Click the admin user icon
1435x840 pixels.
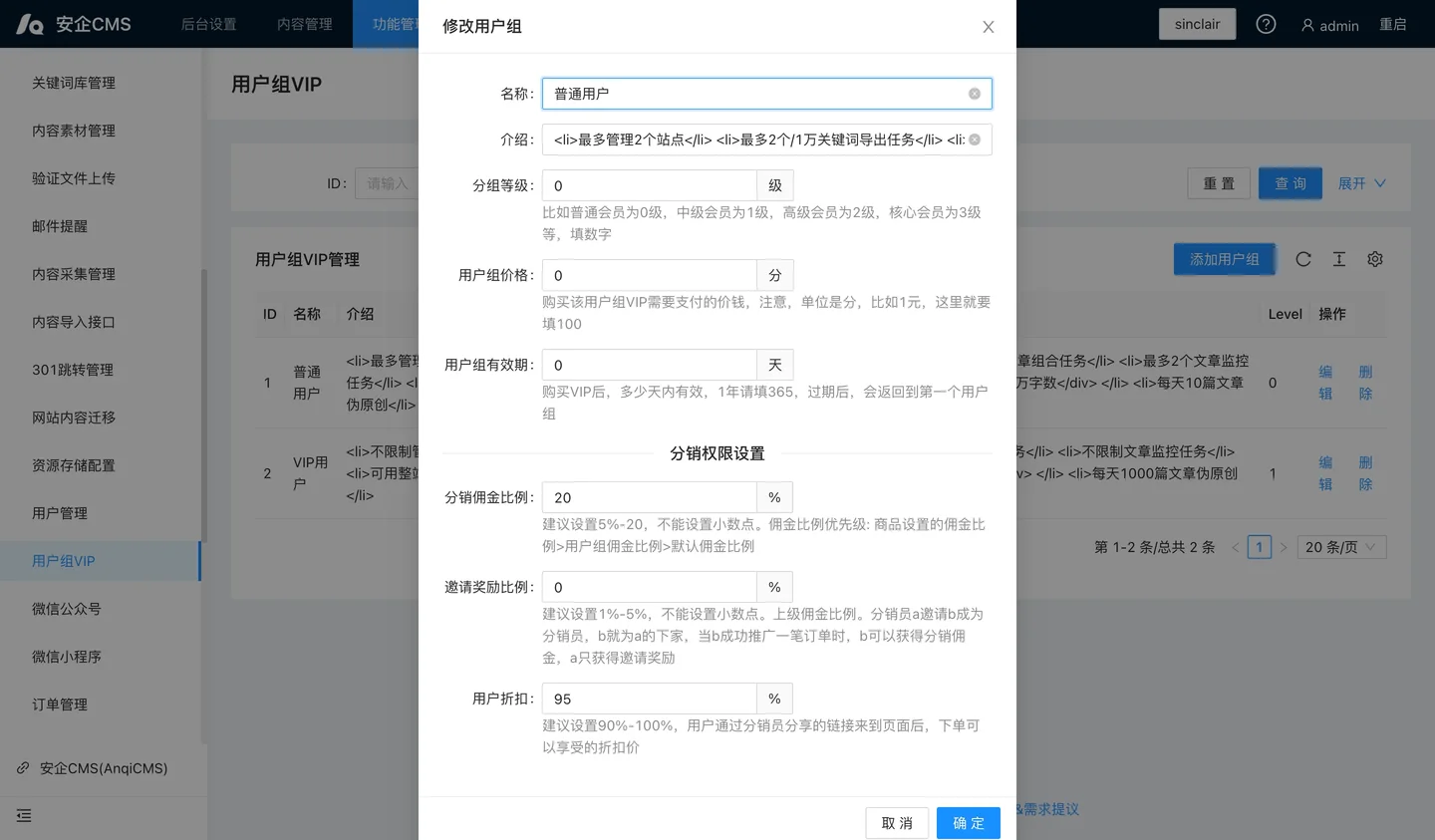coord(1307,25)
